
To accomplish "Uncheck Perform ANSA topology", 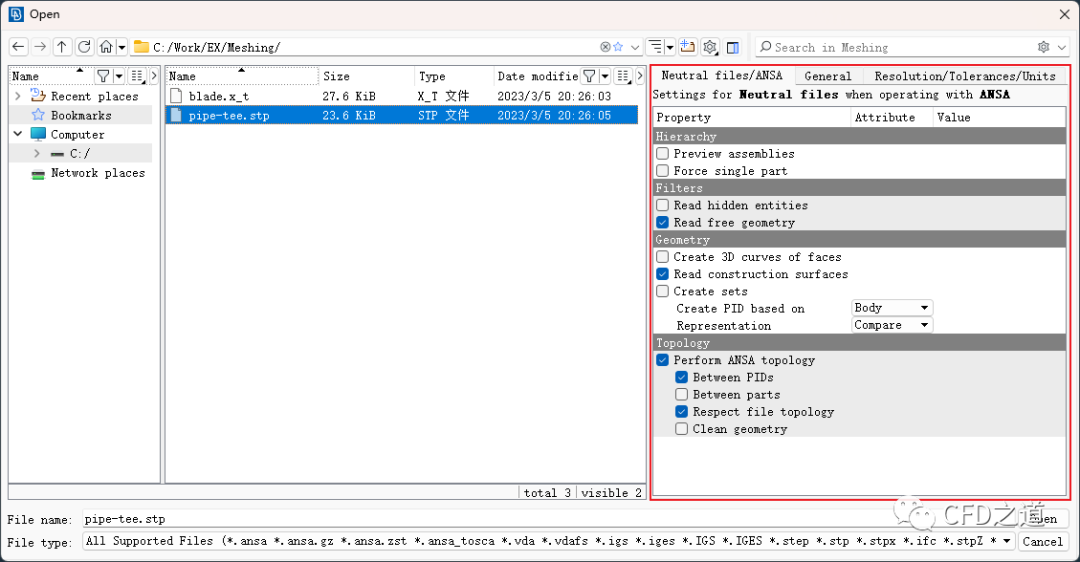I will point(663,360).
